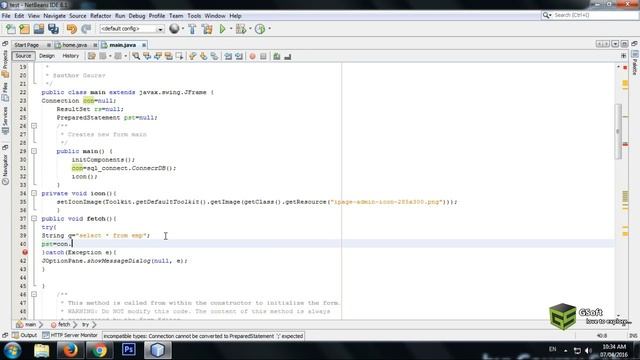Viewport: 640px width, 360px height.
Task: Switch to the History view
Action: pyautogui.click(x=71, y=56)
